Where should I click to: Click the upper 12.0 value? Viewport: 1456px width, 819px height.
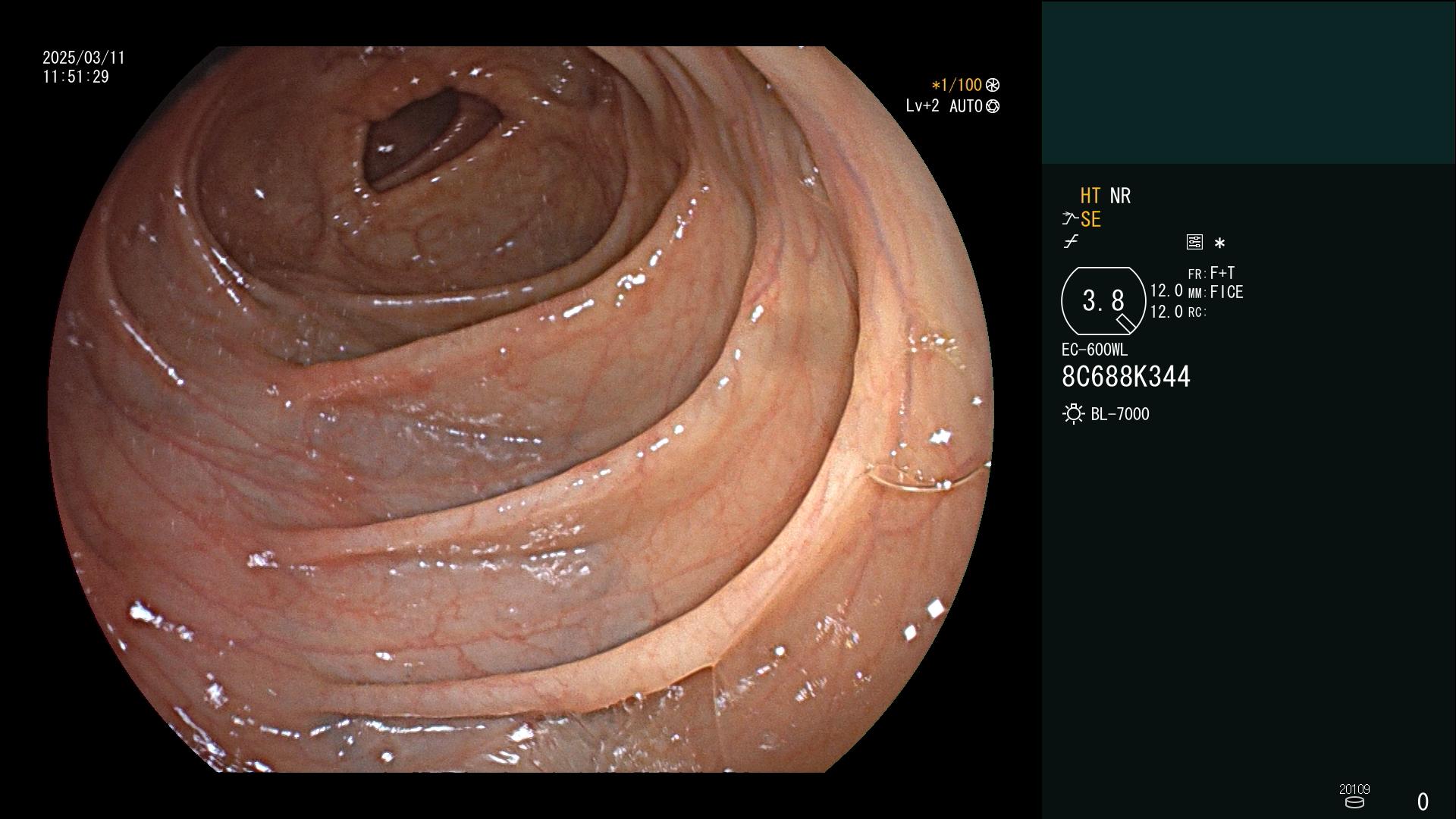coord(1166,291)
